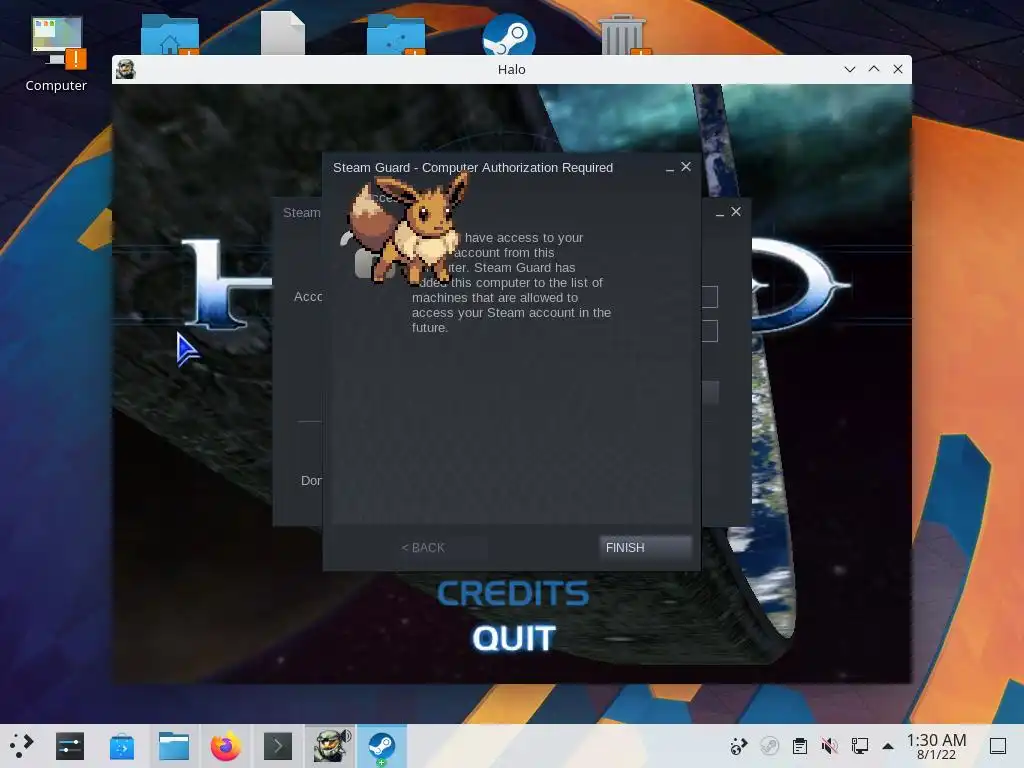Open the Trash desktop icon
This screenshot has width=1024, height=768.
622,34
